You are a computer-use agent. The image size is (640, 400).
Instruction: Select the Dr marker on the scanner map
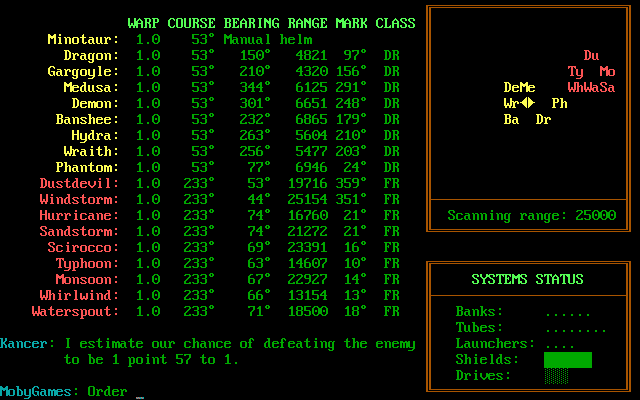click(544, 120)
